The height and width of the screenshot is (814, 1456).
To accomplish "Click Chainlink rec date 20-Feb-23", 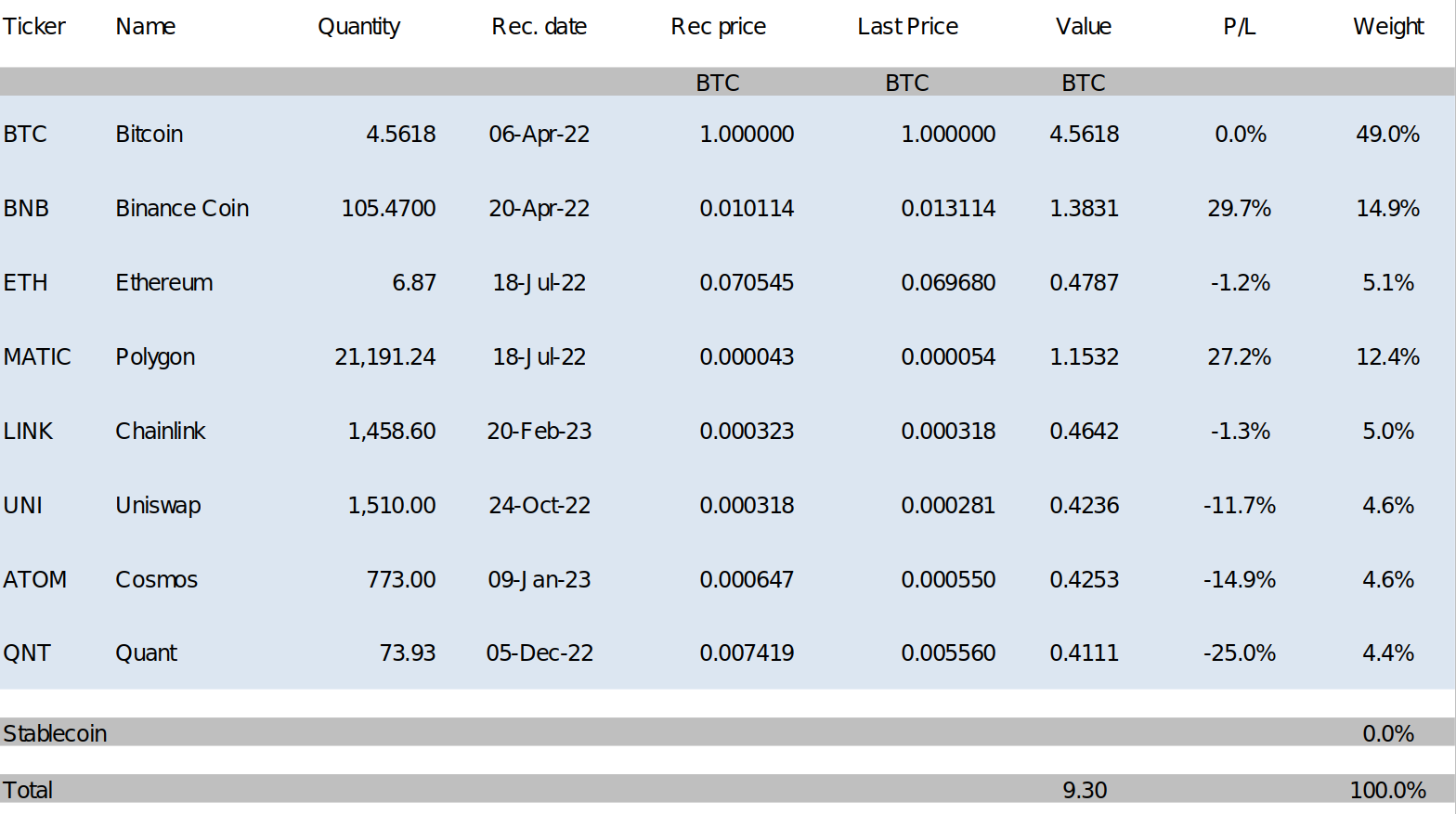I will (x=539, y=431).
